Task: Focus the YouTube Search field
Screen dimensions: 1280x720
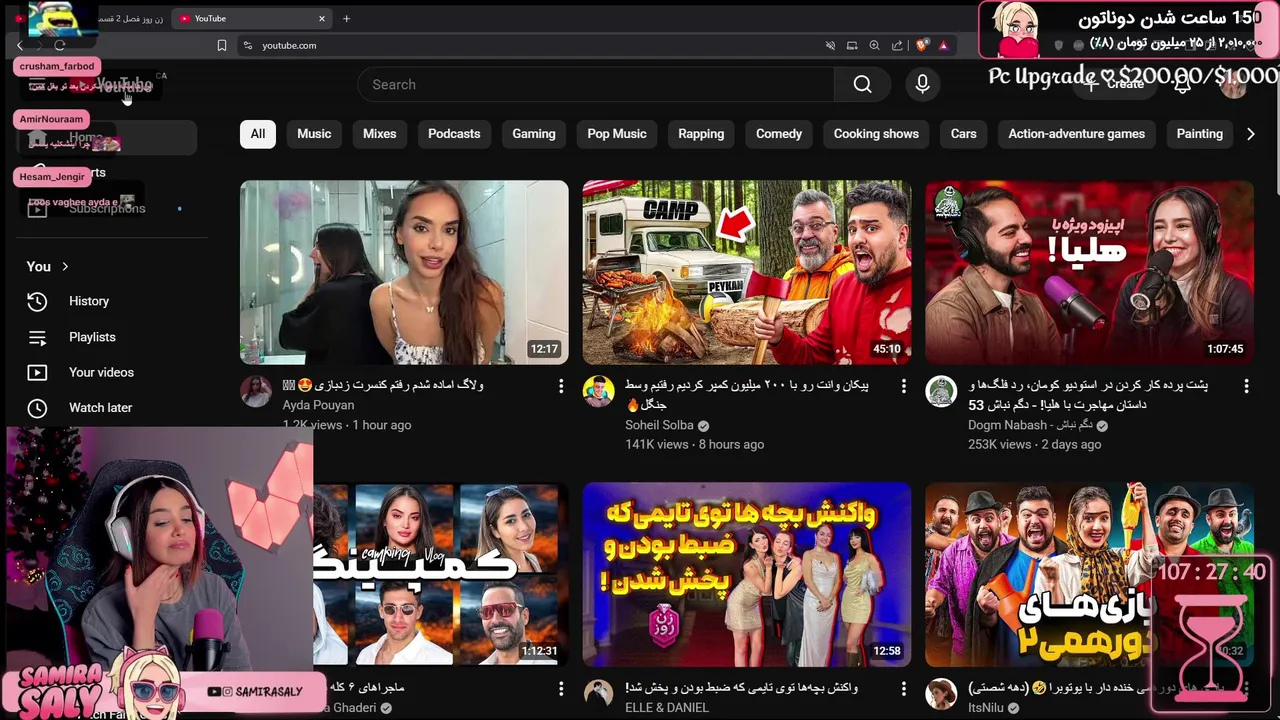Action: [x=596, y=85]
